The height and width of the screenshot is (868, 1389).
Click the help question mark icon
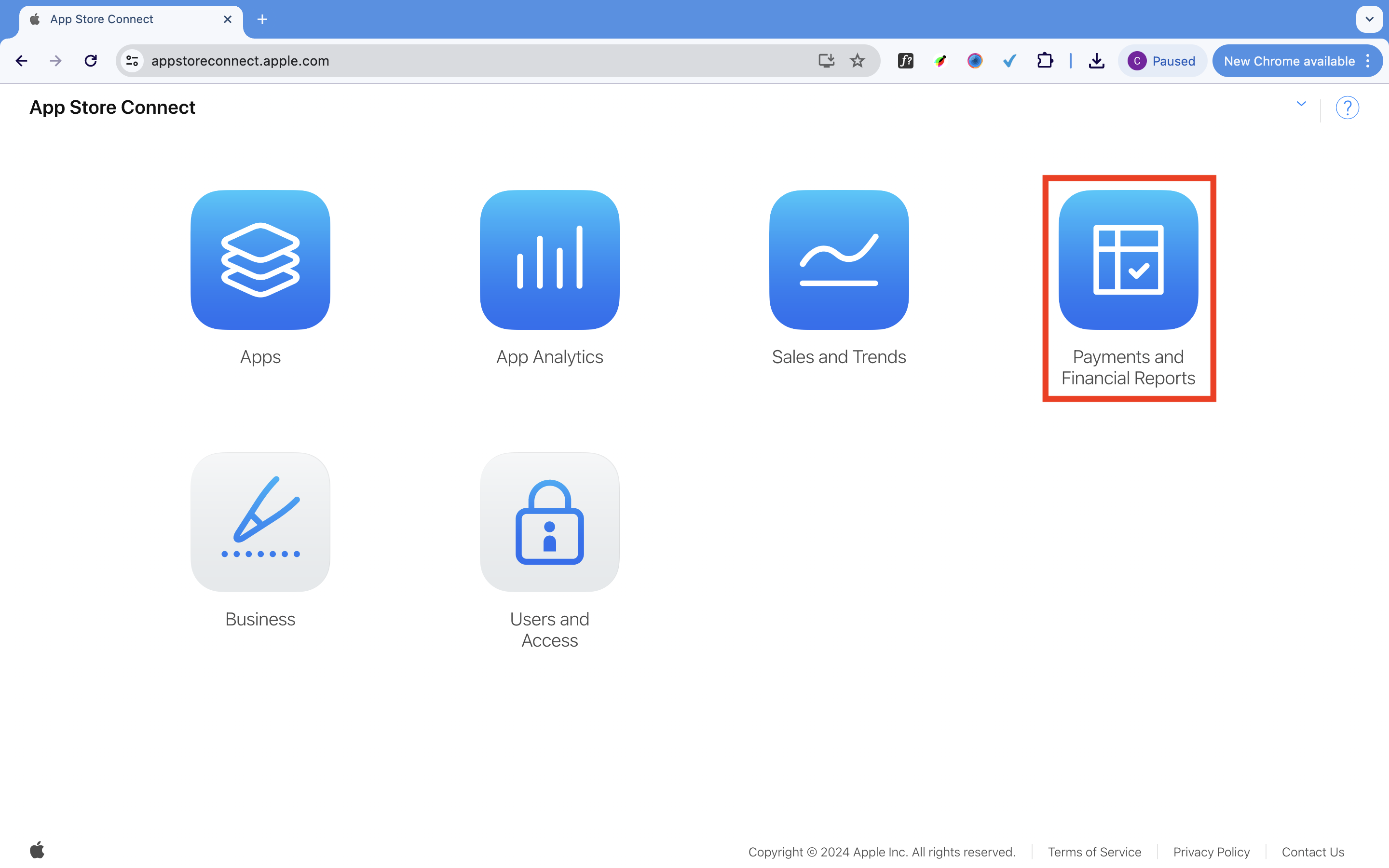click(x=1347, y=108)
